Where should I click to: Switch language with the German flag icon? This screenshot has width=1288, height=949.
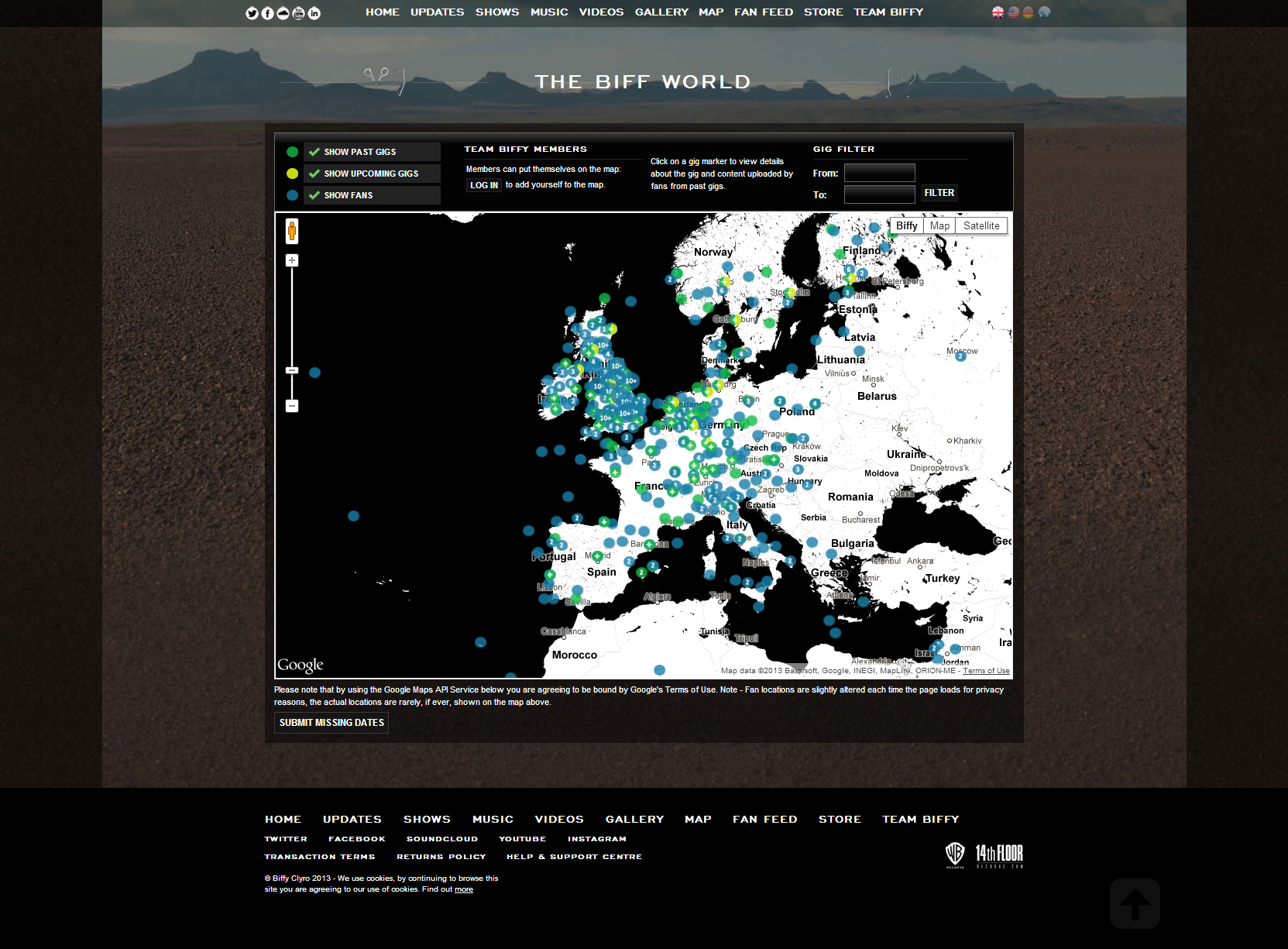tap(1028, 12)
